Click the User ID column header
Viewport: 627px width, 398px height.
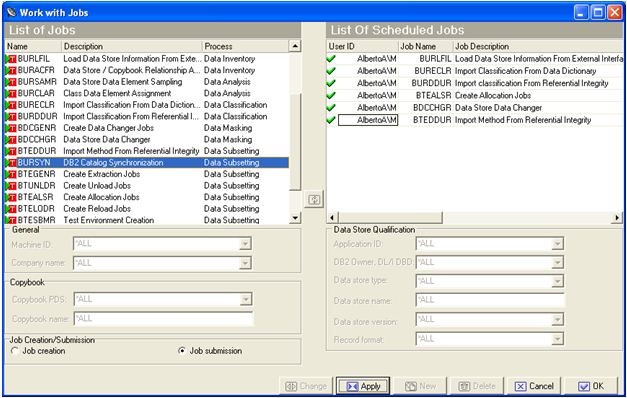pos(362,46)
